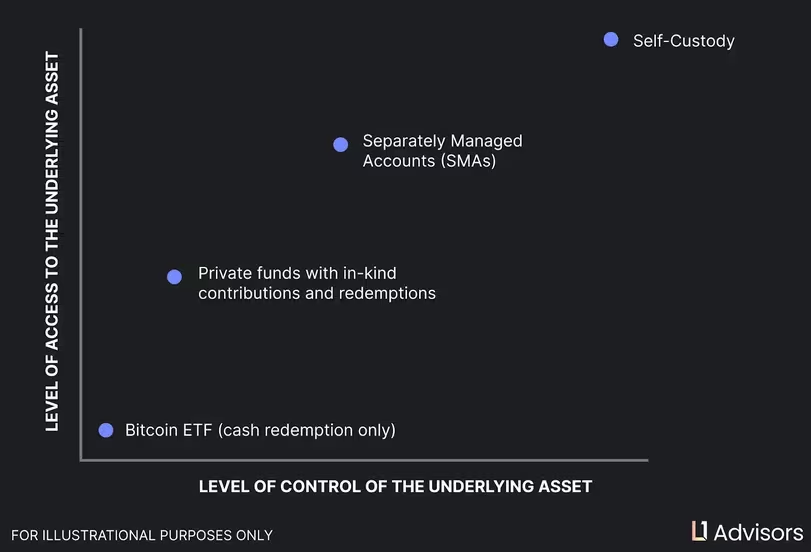Click the Private funds data point dot

coord(174,277)
